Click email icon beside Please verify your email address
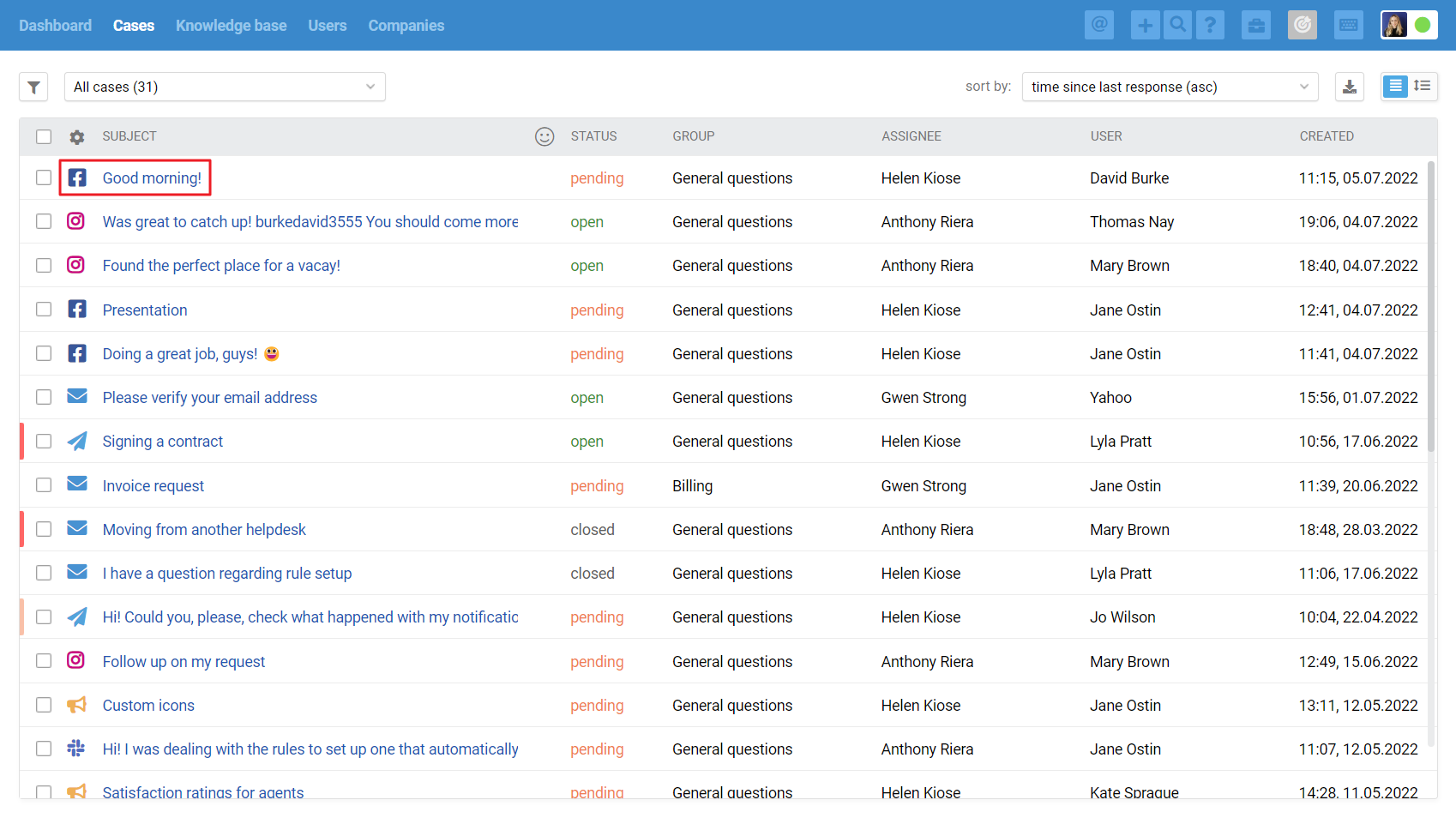1456x818 pixels. tap(77, 396)
